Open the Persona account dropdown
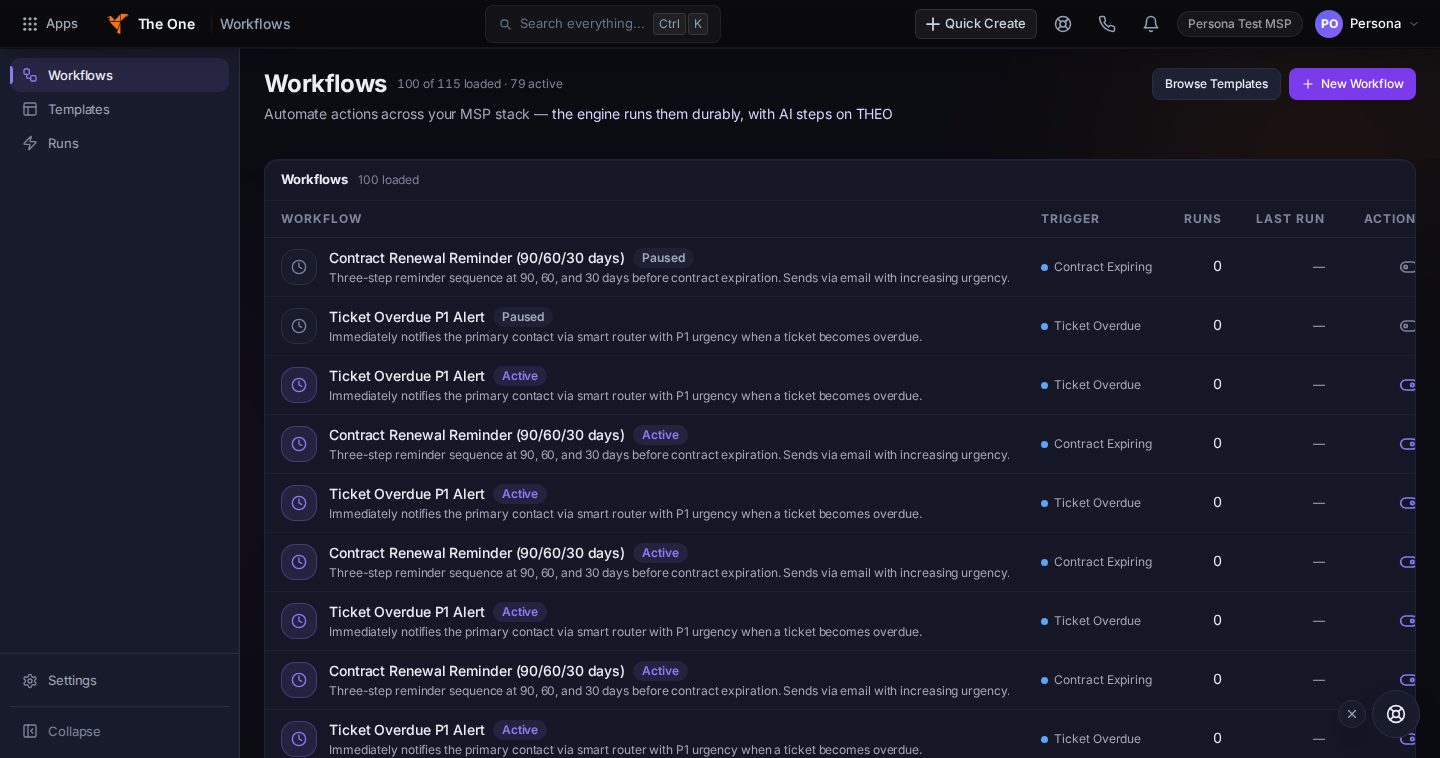Viewport: 1440px width, 758px height. (x=1367, y=24)
